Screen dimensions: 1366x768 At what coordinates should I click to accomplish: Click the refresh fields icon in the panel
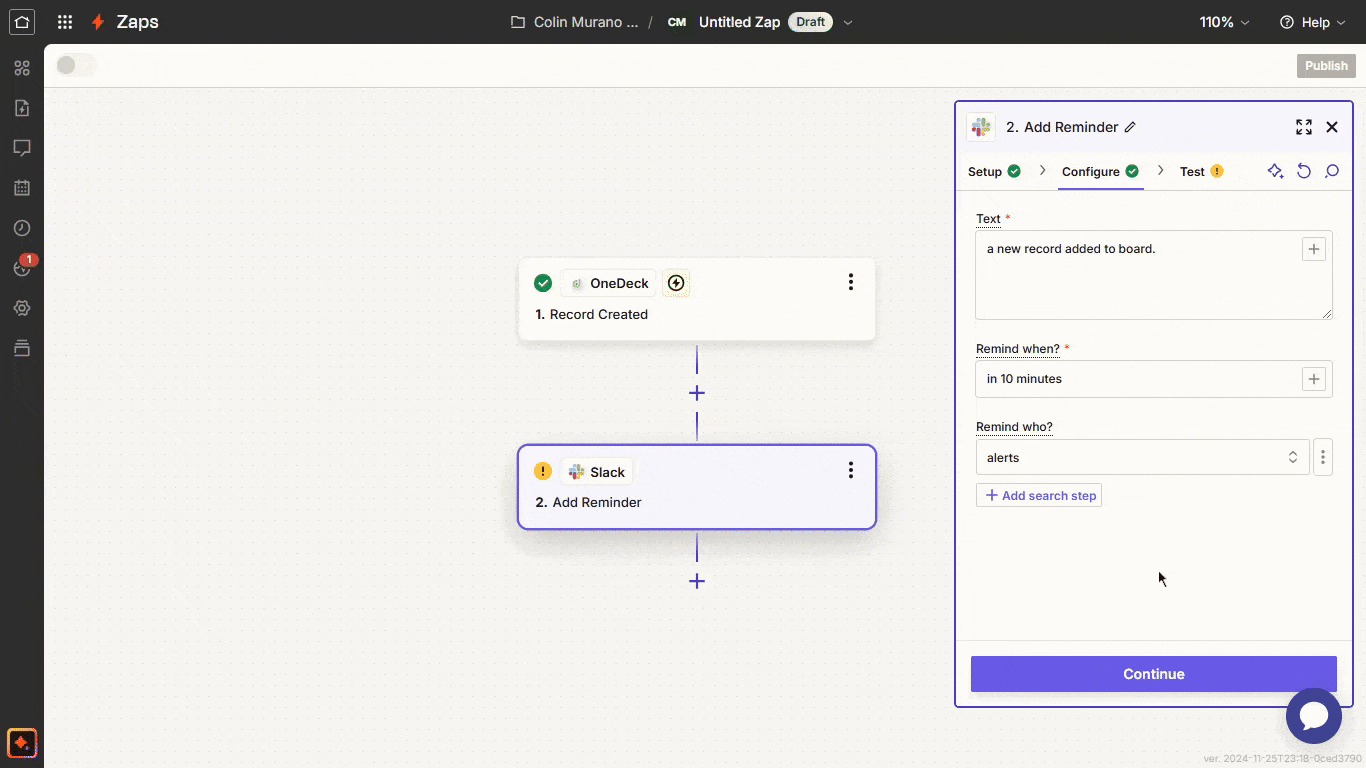tap(1304, 171)
